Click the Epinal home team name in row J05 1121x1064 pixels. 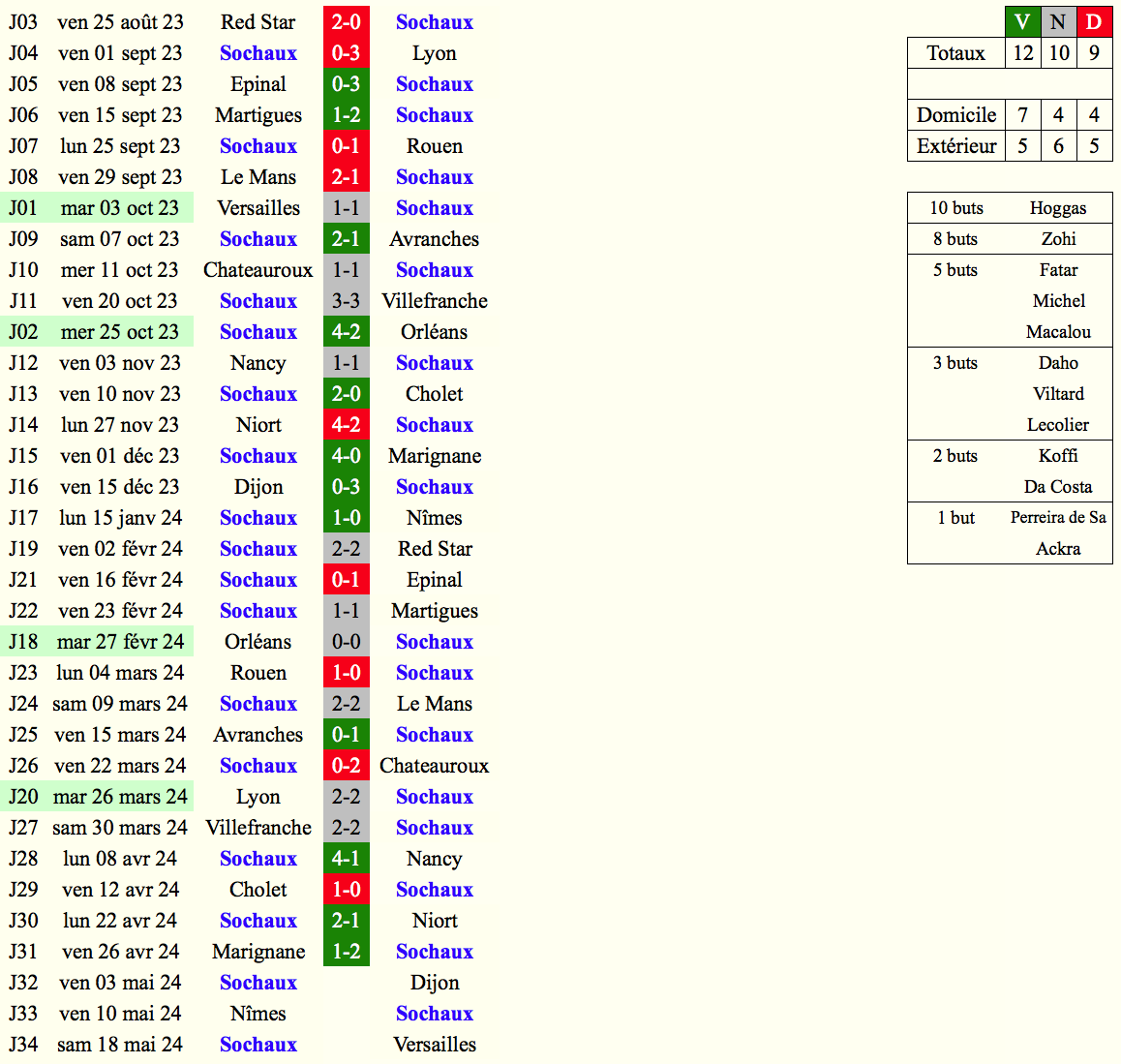click(x=258, y=84)
